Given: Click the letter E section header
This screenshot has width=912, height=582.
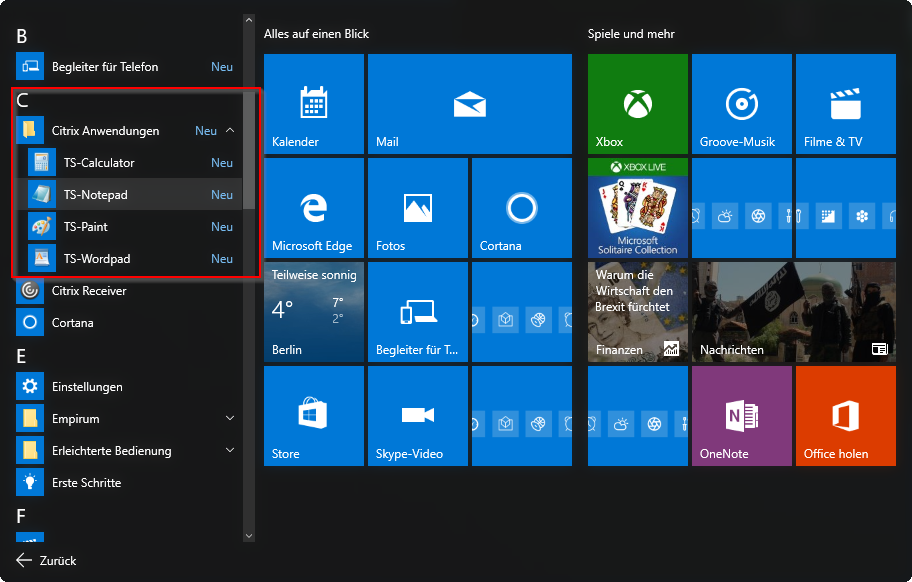Looking at the screenshot, I should click(21, 356).
